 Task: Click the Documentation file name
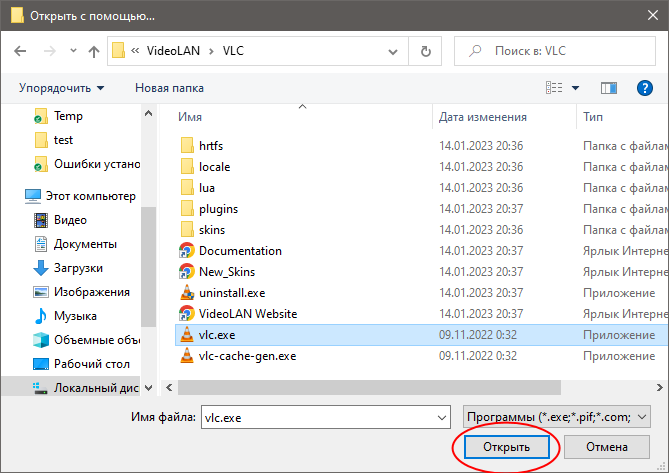(240, 251)
